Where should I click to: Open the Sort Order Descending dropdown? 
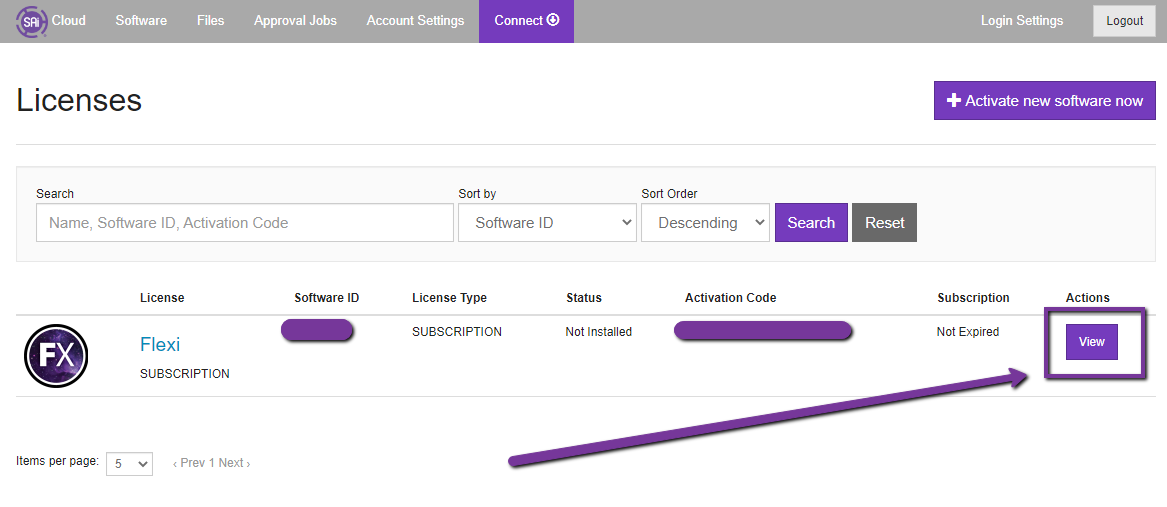tap(705, 223)
